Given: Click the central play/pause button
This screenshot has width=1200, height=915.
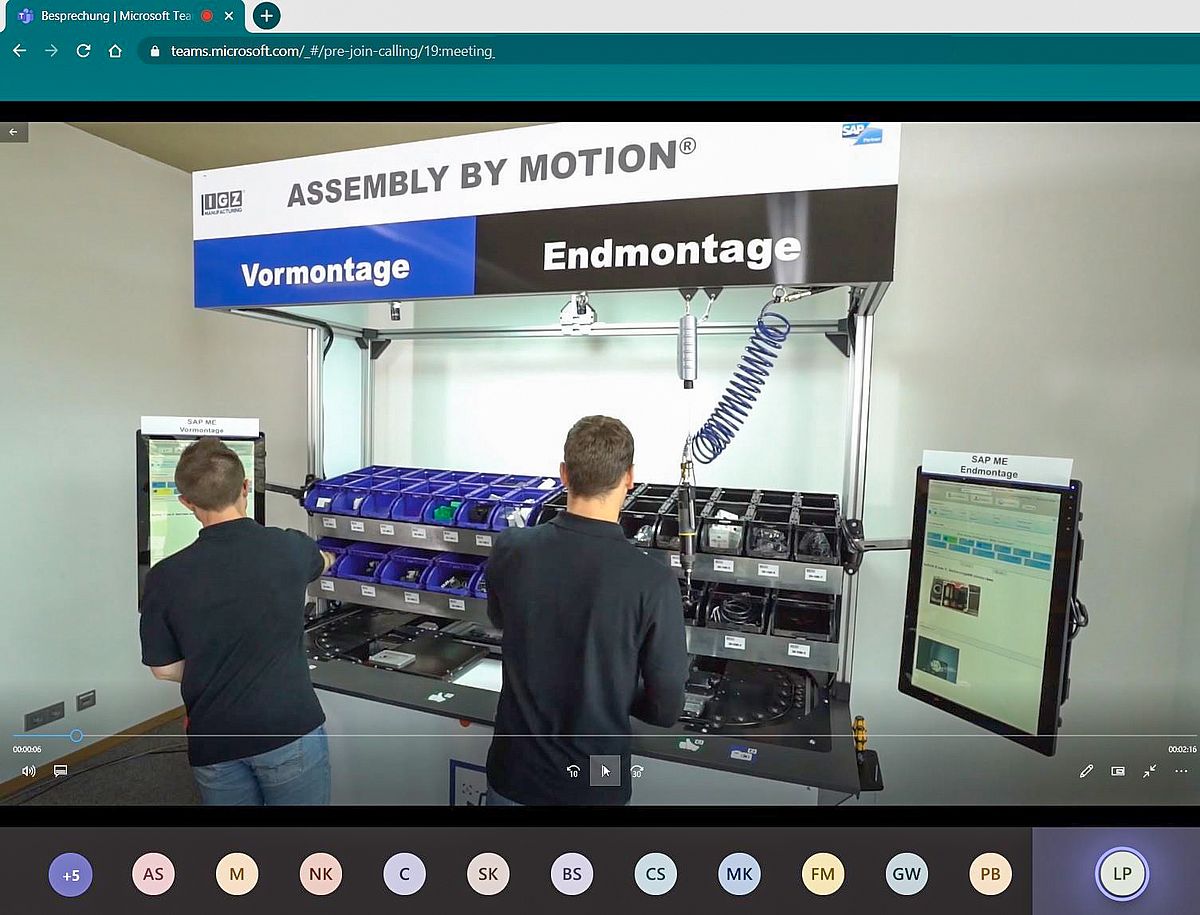Looking at the screenshot, I should [x=605, y=771].
